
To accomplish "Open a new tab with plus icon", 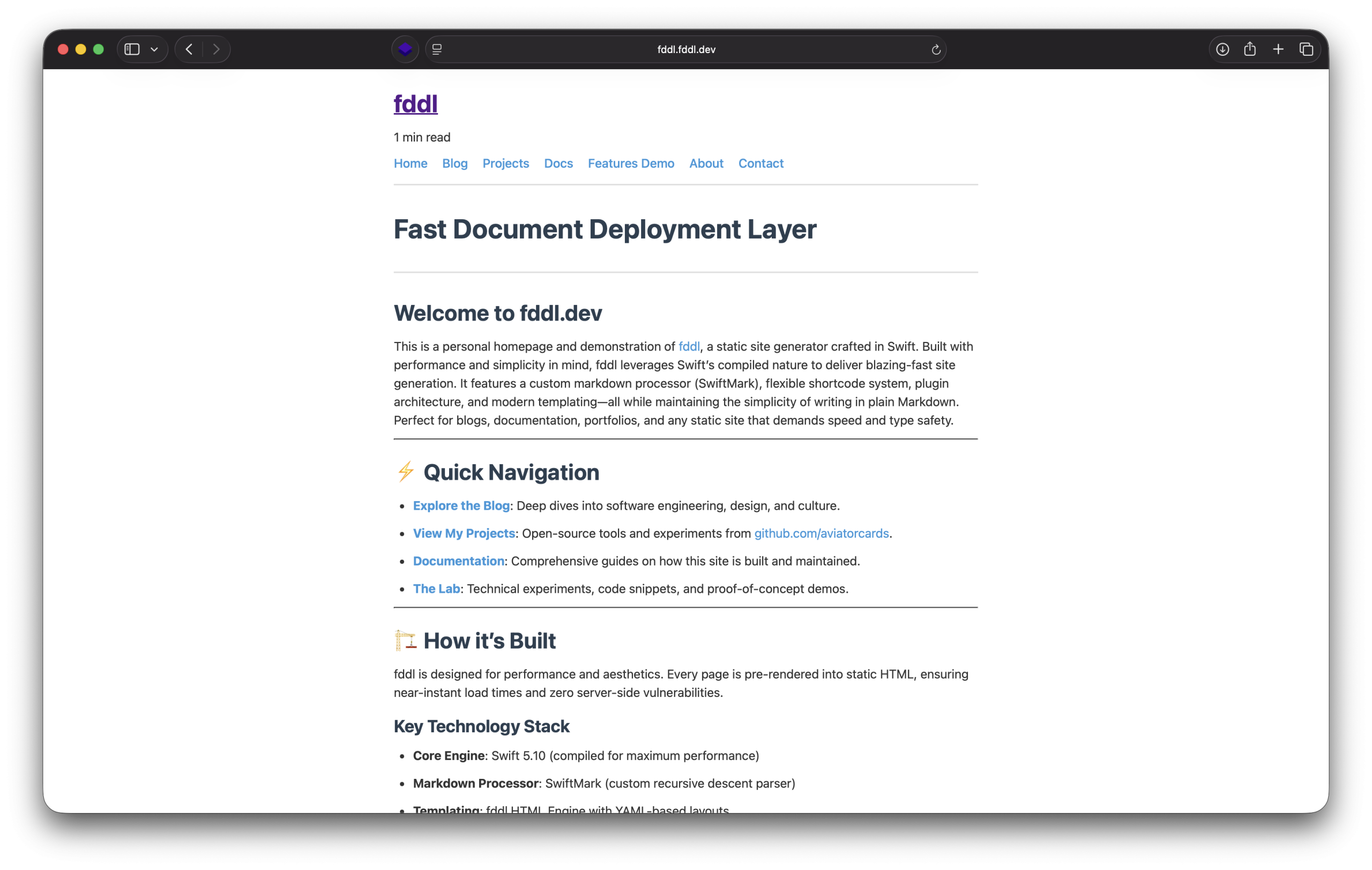I will (x=1278, y=49).
